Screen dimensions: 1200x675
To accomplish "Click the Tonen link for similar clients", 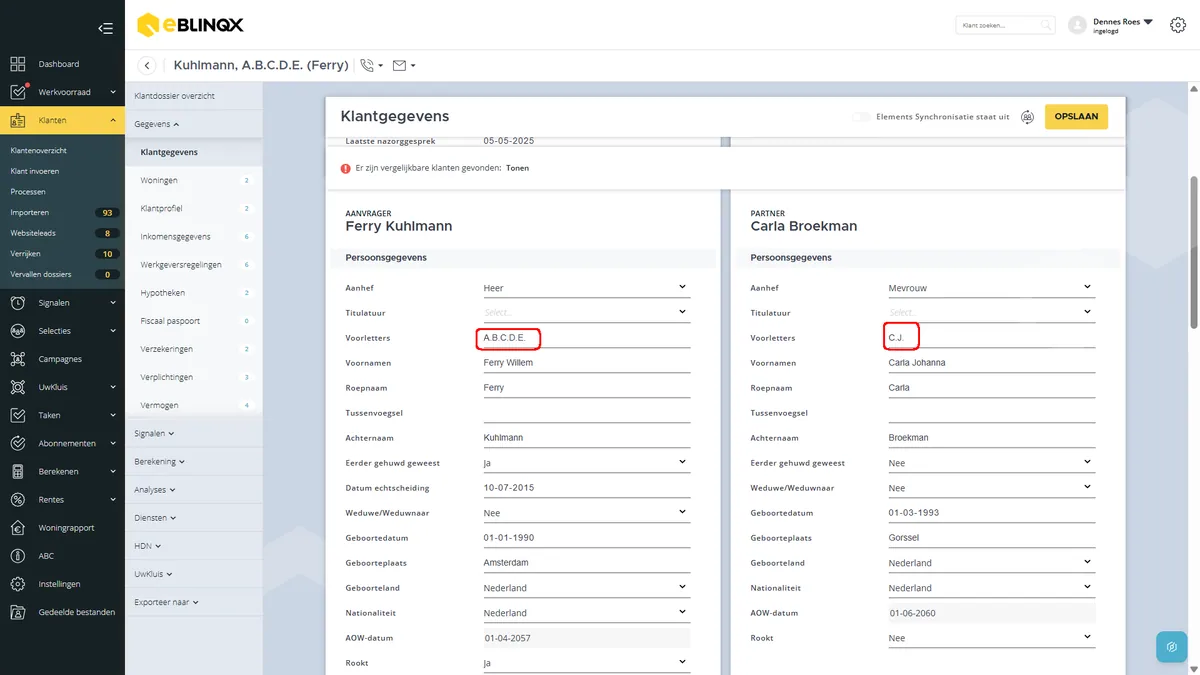I will pyautogui.click(x=517, y=168).
